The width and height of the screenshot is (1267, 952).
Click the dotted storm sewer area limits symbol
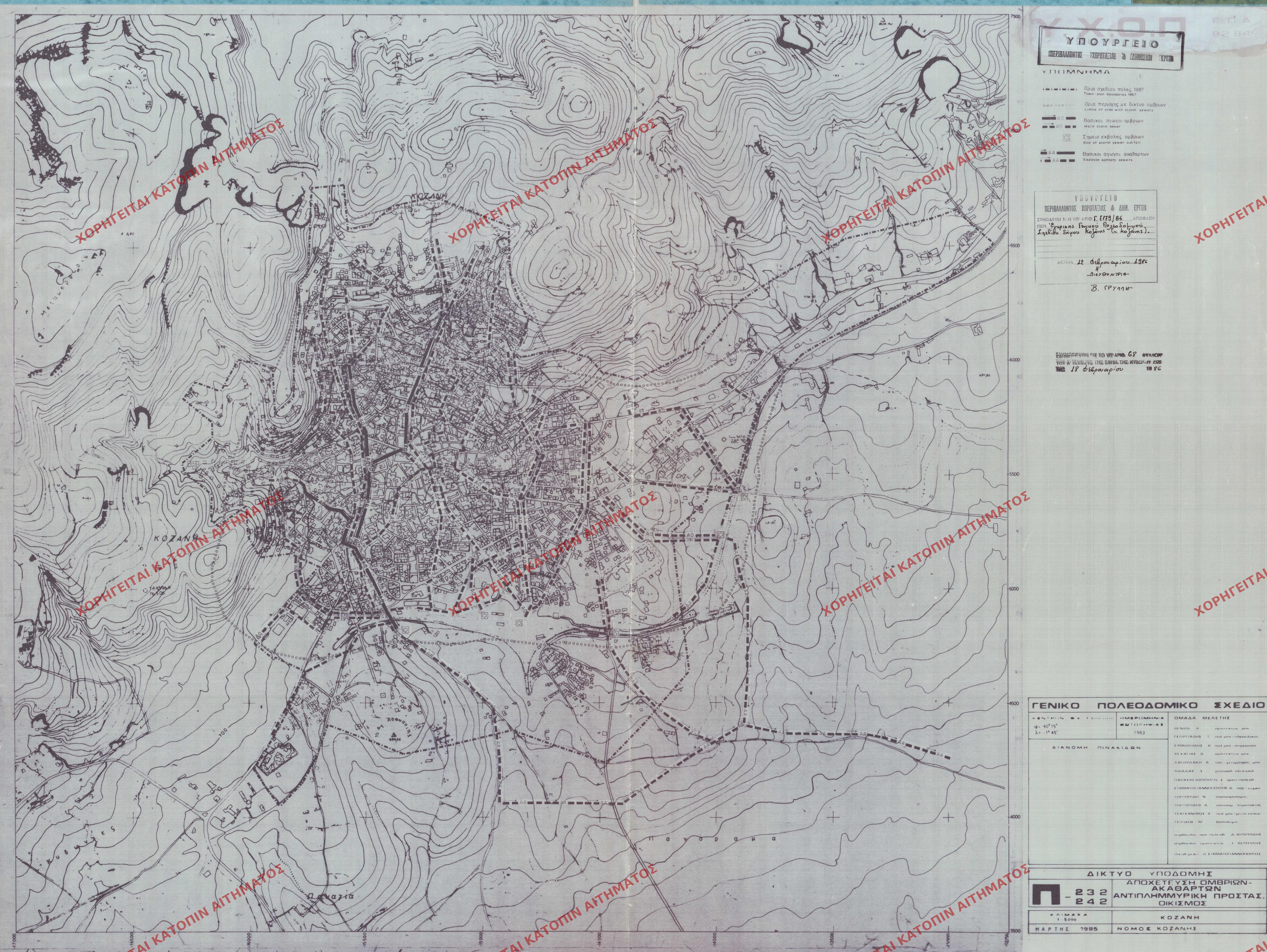pos(1059,105)
